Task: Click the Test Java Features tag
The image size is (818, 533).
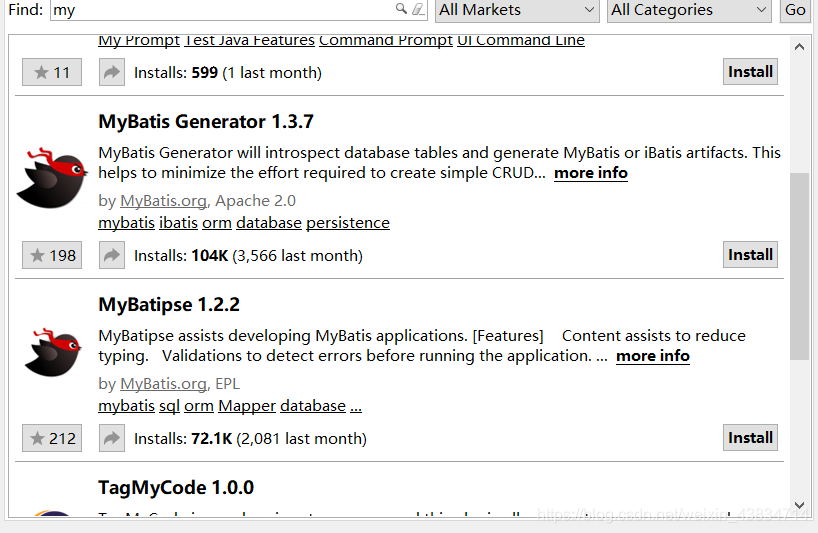Action: click(249, 40)
